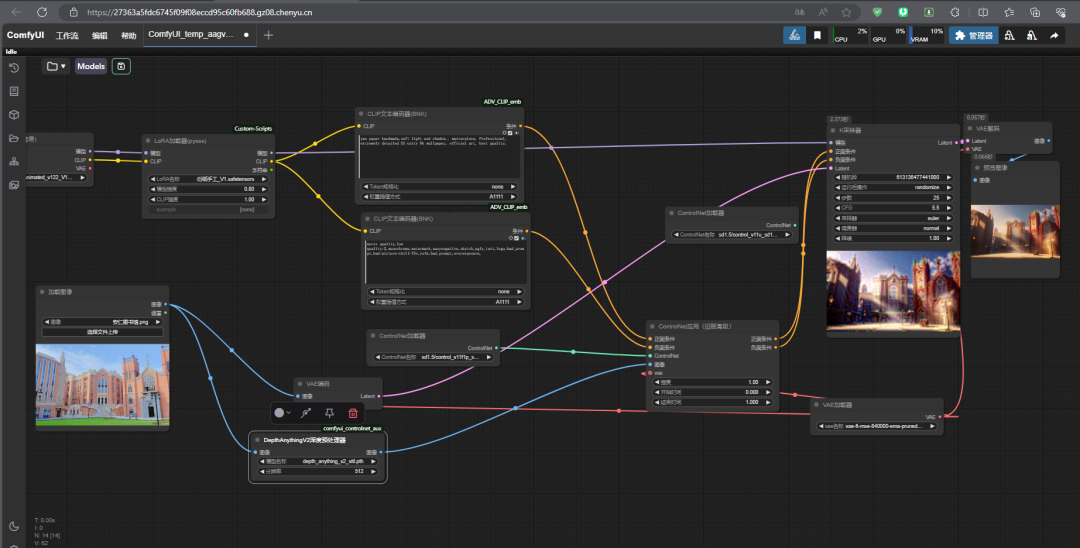
Task: Click the share arrow icon in top bar
Action: pyautogui.click(x=1054, y=36)
